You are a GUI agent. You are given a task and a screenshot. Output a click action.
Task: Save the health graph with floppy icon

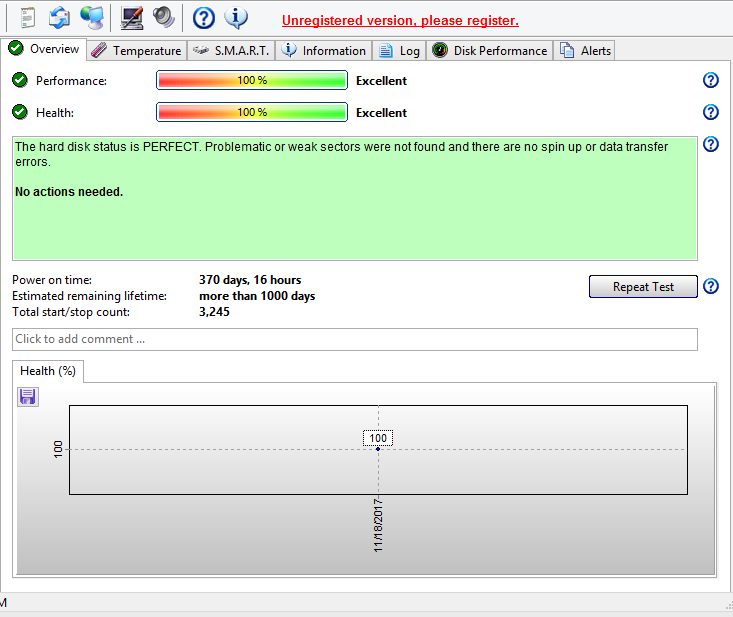28,397
